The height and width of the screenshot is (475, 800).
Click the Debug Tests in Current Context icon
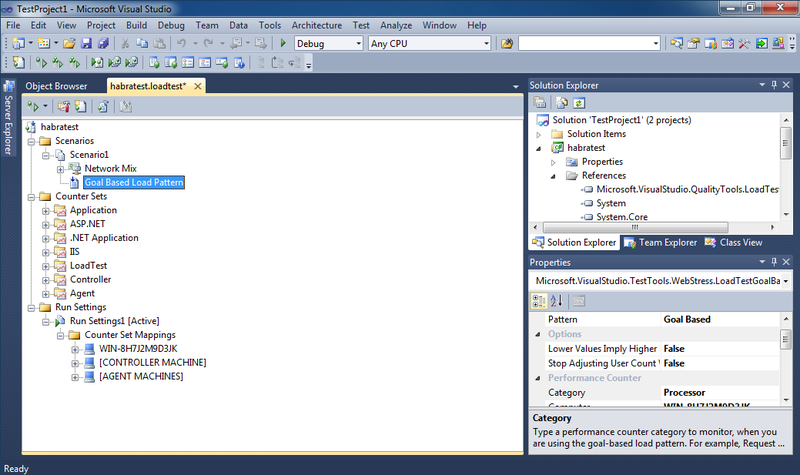[97, 62]
